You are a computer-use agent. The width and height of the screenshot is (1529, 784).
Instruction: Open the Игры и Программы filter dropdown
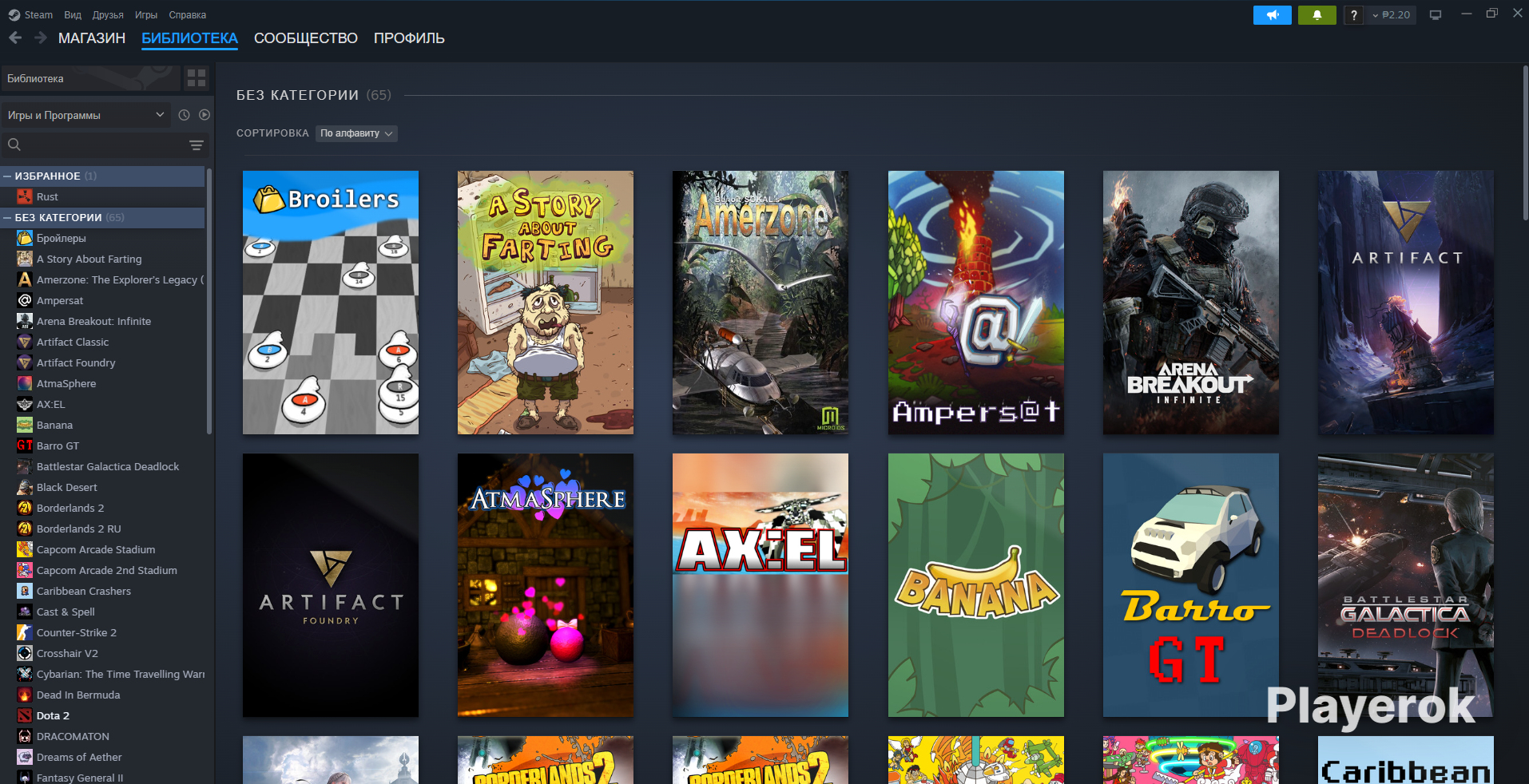tap(86, 115)
